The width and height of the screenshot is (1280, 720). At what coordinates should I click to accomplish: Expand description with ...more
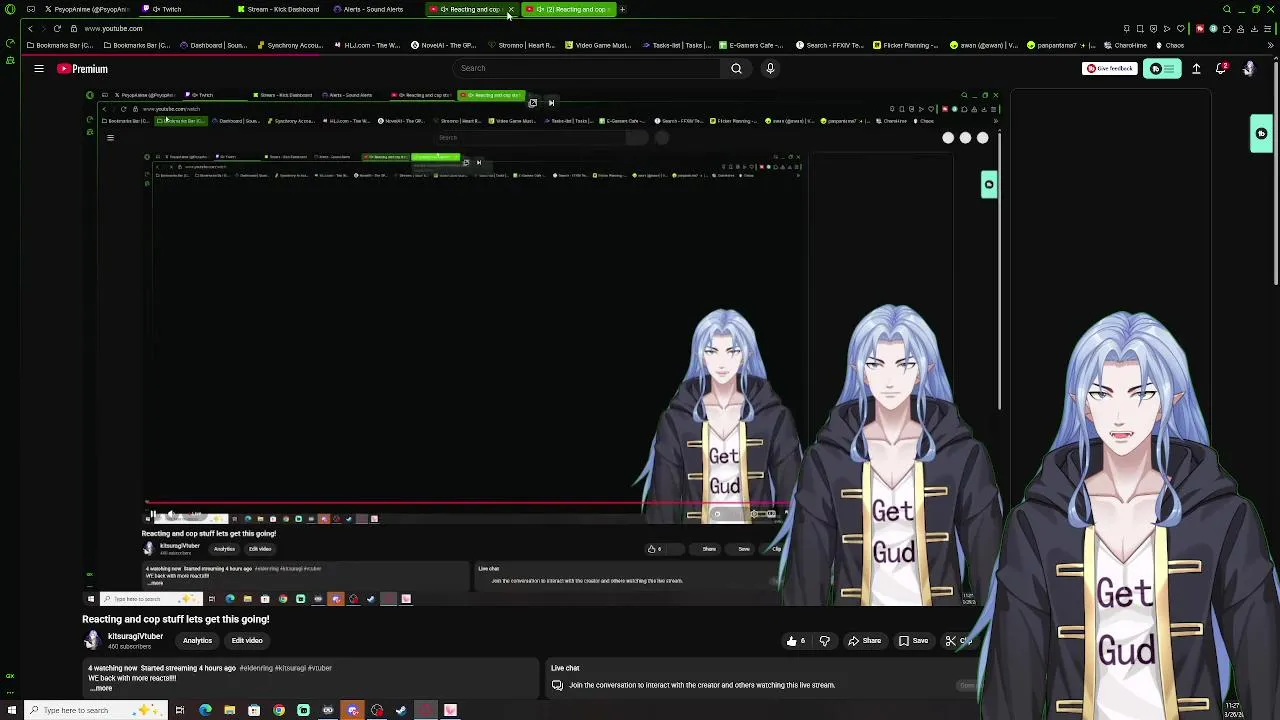(101, 688)
